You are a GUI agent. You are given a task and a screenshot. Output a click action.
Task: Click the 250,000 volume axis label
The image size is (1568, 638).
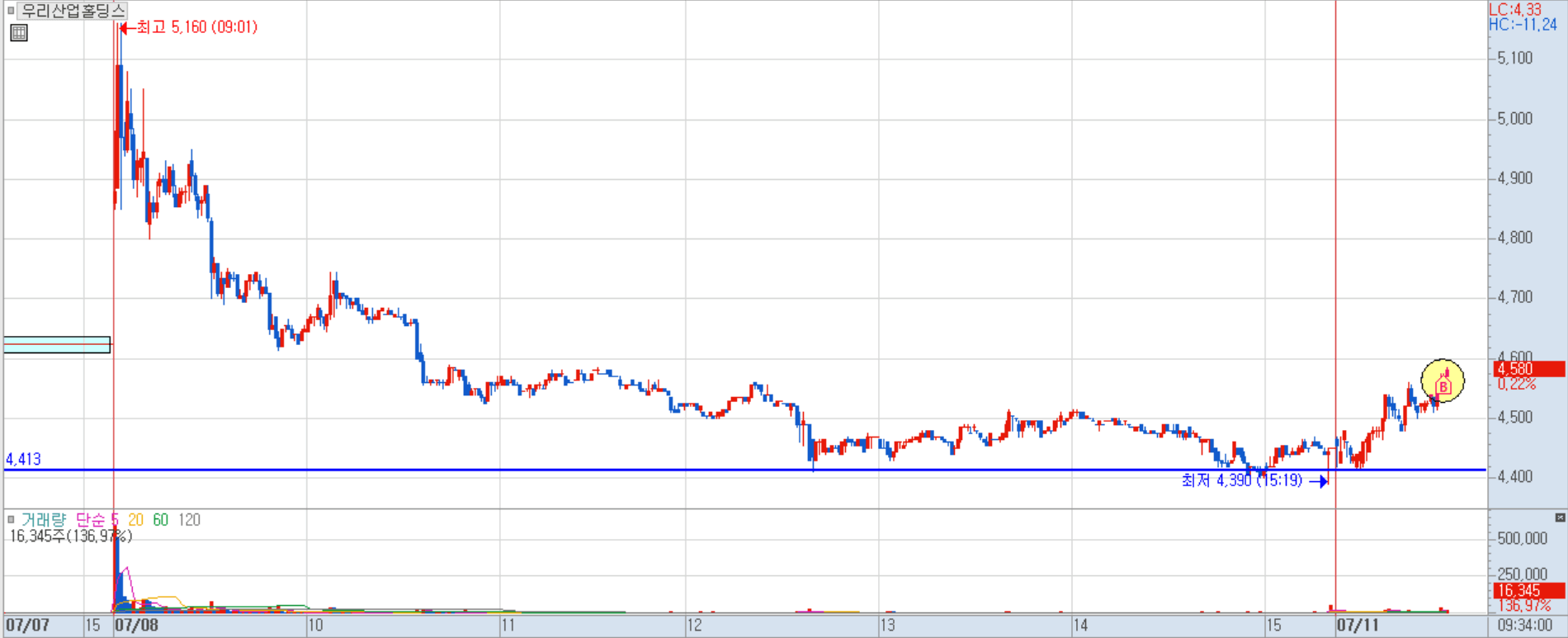(1523, 574)
